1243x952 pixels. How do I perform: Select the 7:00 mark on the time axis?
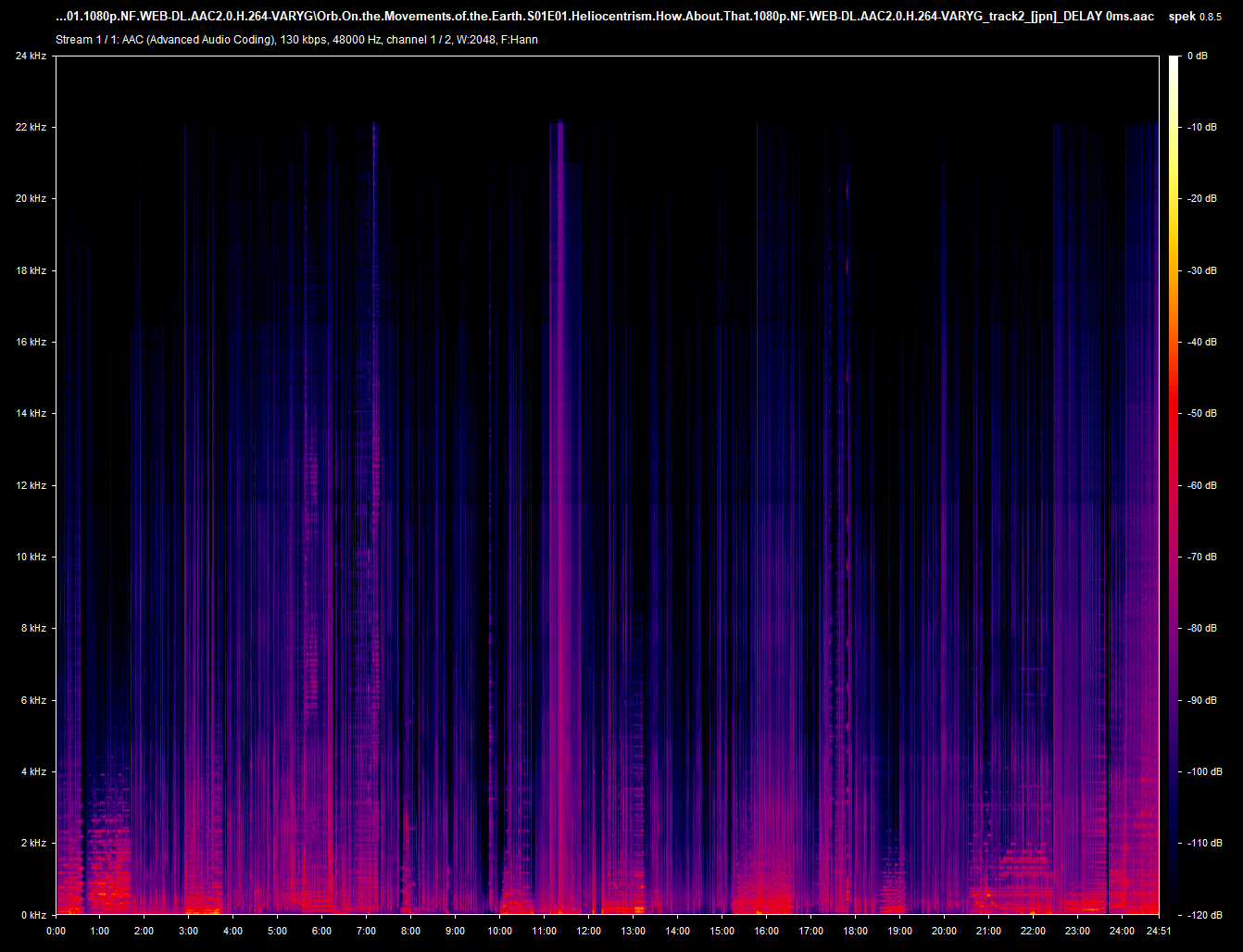pyautogui.click(x=366, y=931)
